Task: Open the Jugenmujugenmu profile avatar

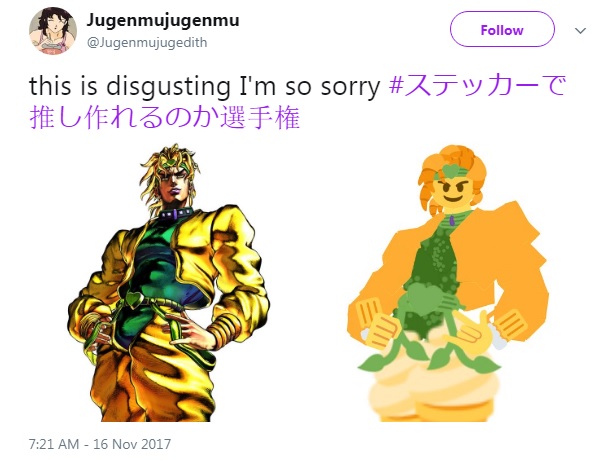Action: [x=53, y=31]
